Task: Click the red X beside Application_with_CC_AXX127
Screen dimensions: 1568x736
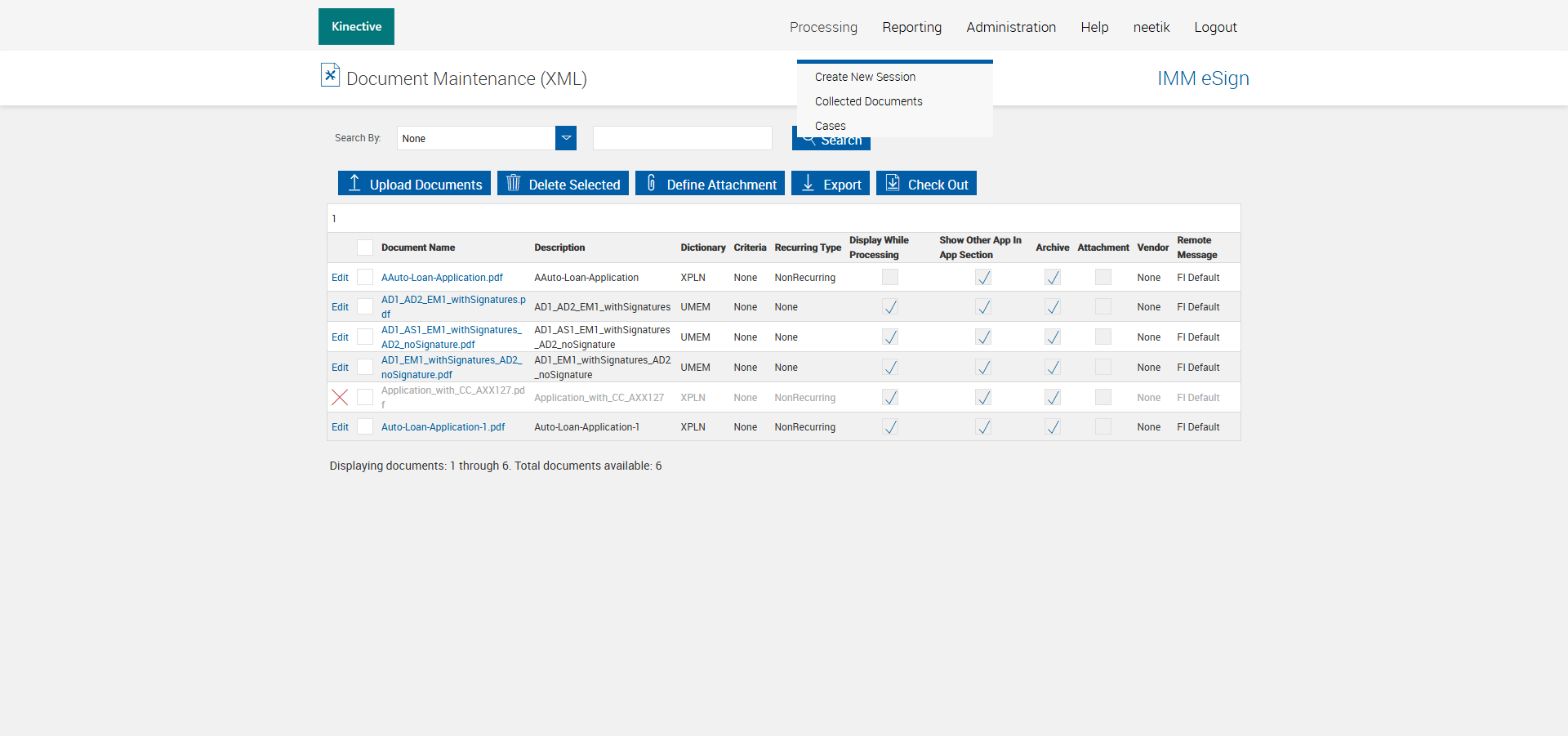Action: 340,397
